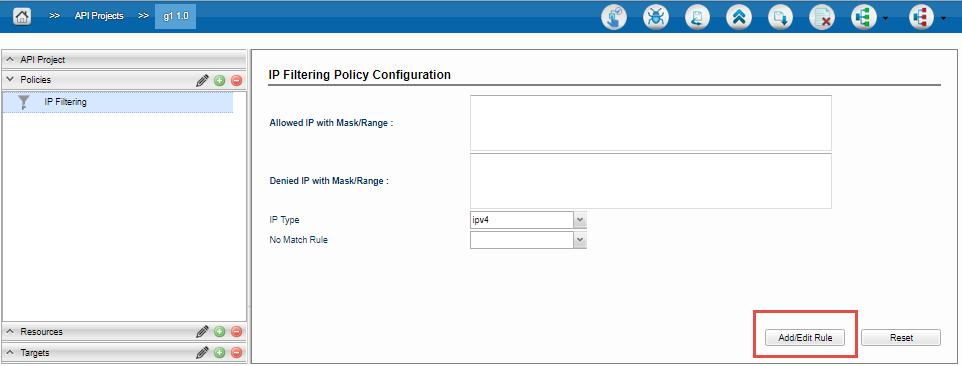
Task: Collapse the Policies panel section
Action: [10, 80]
